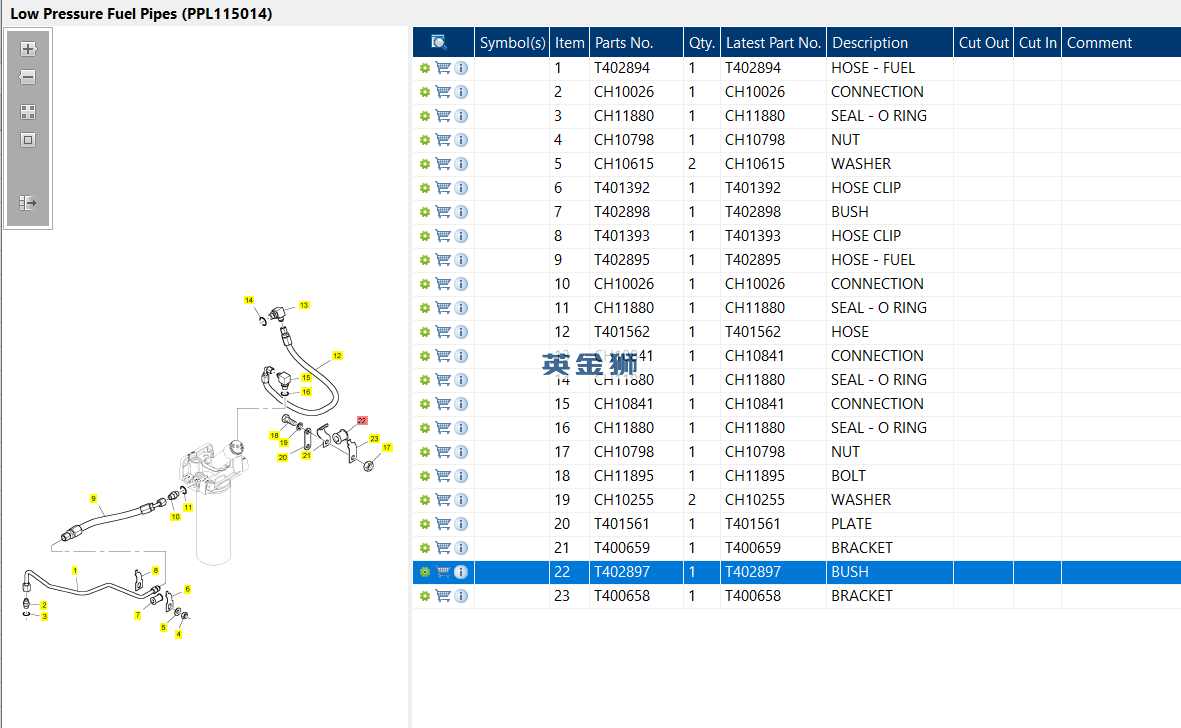The image size is (1181, 728).
Task: Click gear icon for item 5 WASHER
Action: pos(425,164)
